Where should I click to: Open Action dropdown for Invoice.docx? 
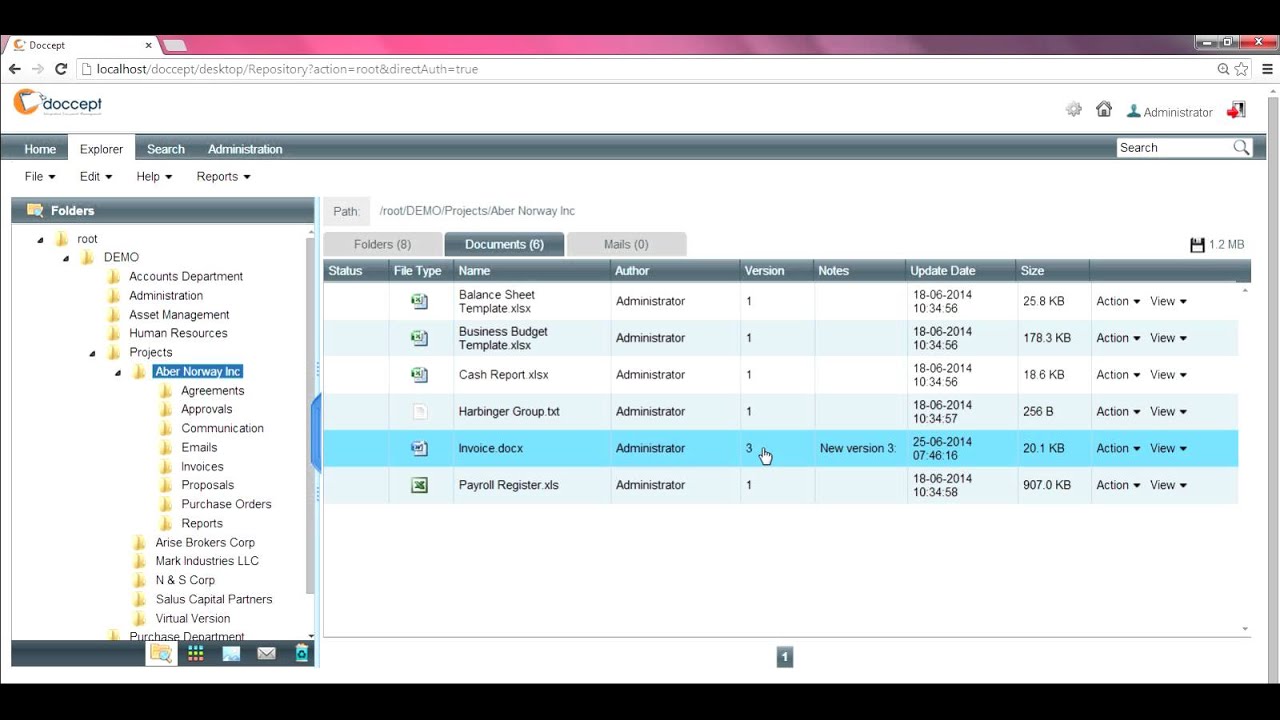(x=1118, y=448)
